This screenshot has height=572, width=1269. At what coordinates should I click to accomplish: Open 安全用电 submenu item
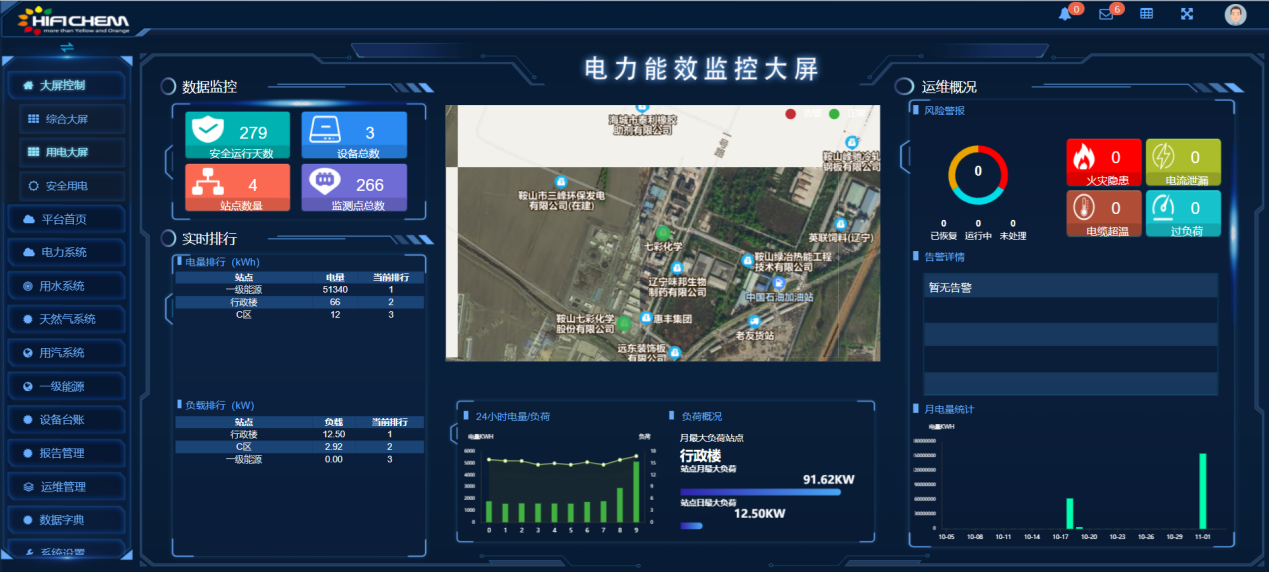[x=72, y=186]
